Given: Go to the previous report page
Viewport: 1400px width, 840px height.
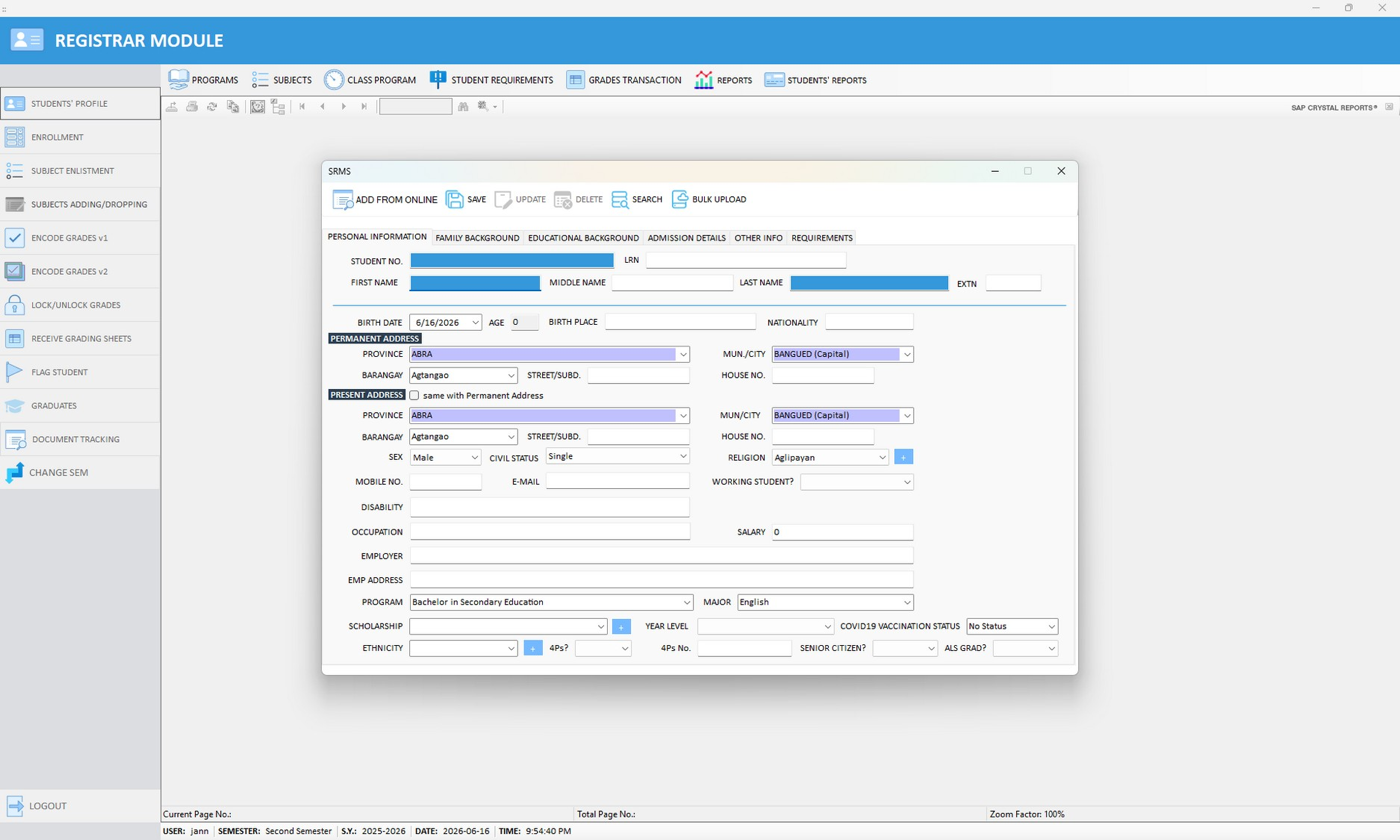Looking at the screenshot, I should pos(322,106).
